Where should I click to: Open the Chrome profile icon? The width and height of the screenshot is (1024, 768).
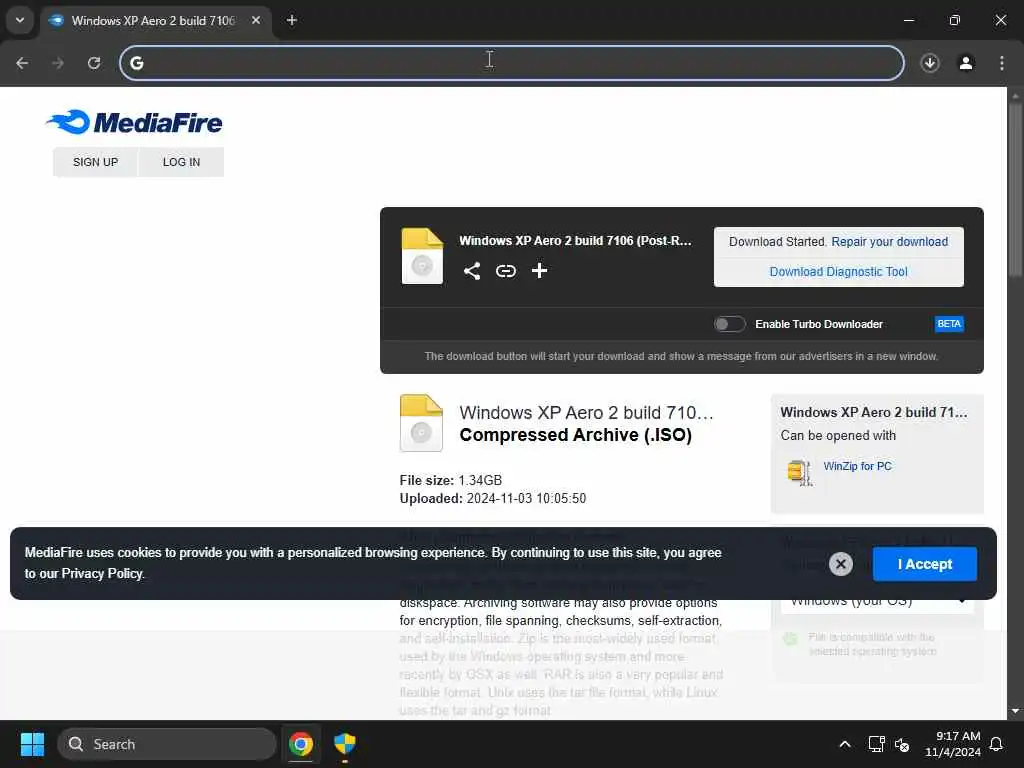click(x=966, y=63)
